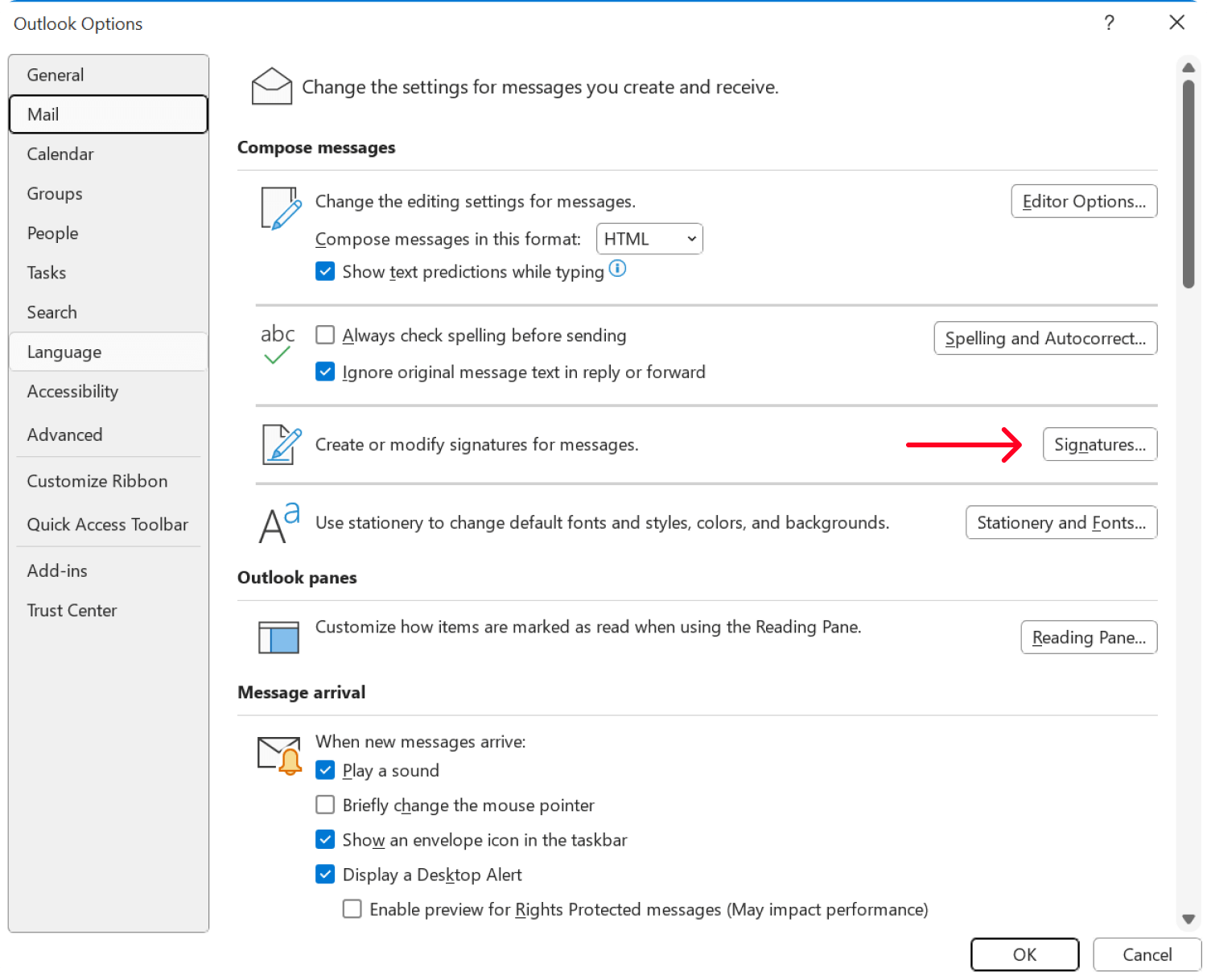Click the abc spelling check icon
This screenshot has height=980, width=1207.
[277, 344]
